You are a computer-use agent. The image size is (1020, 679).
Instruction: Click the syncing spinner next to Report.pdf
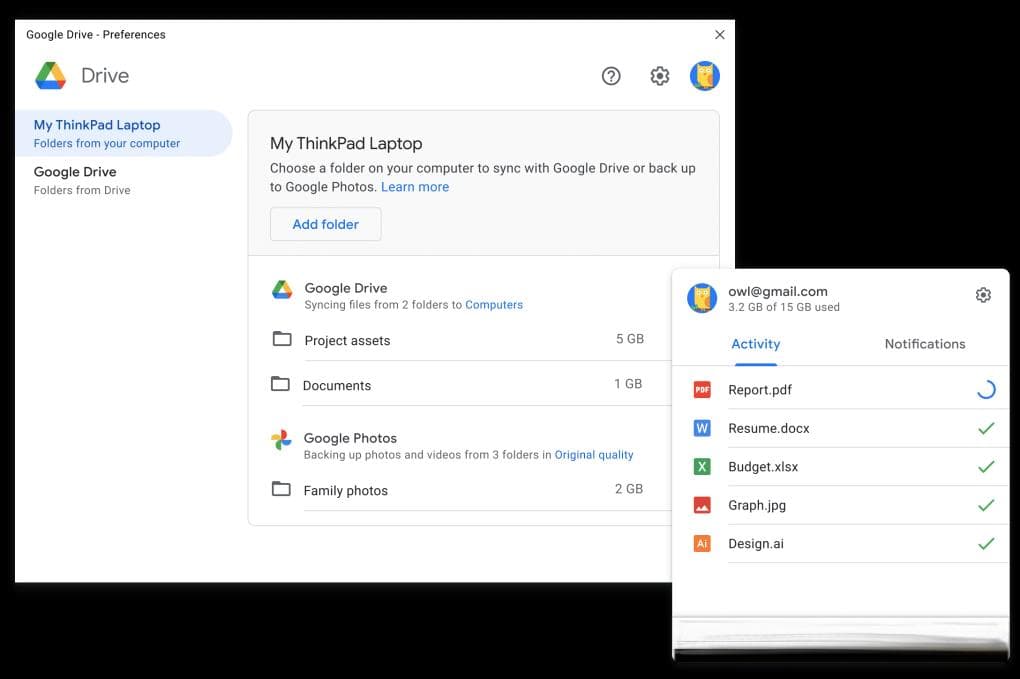pos(986,389)
